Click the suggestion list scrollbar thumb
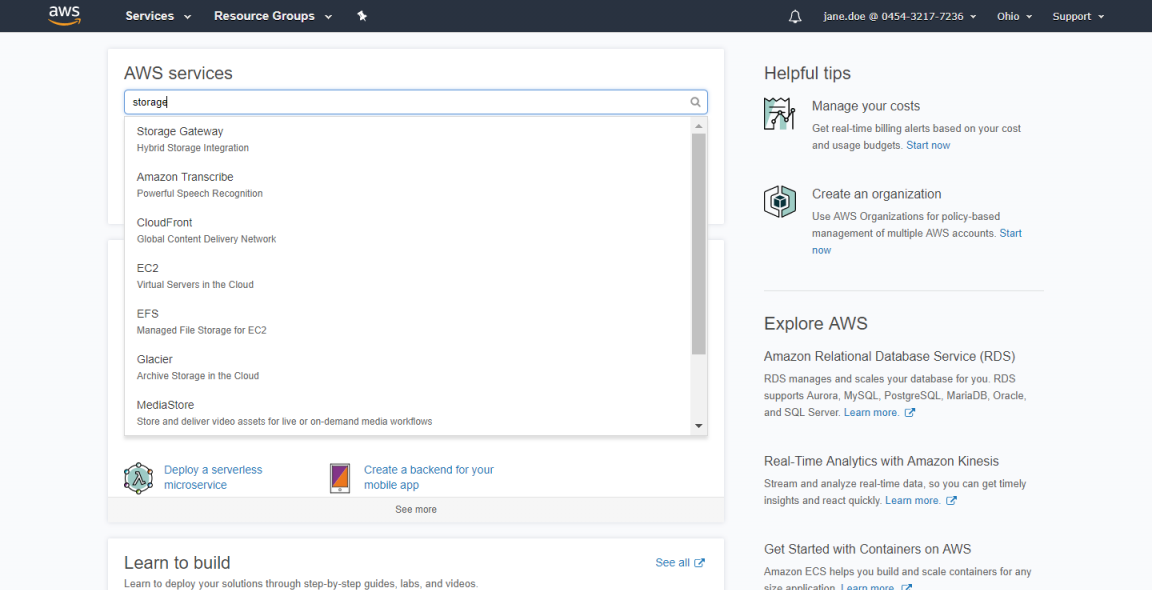This screenshot has height=590, width=1152. point(699,244)
